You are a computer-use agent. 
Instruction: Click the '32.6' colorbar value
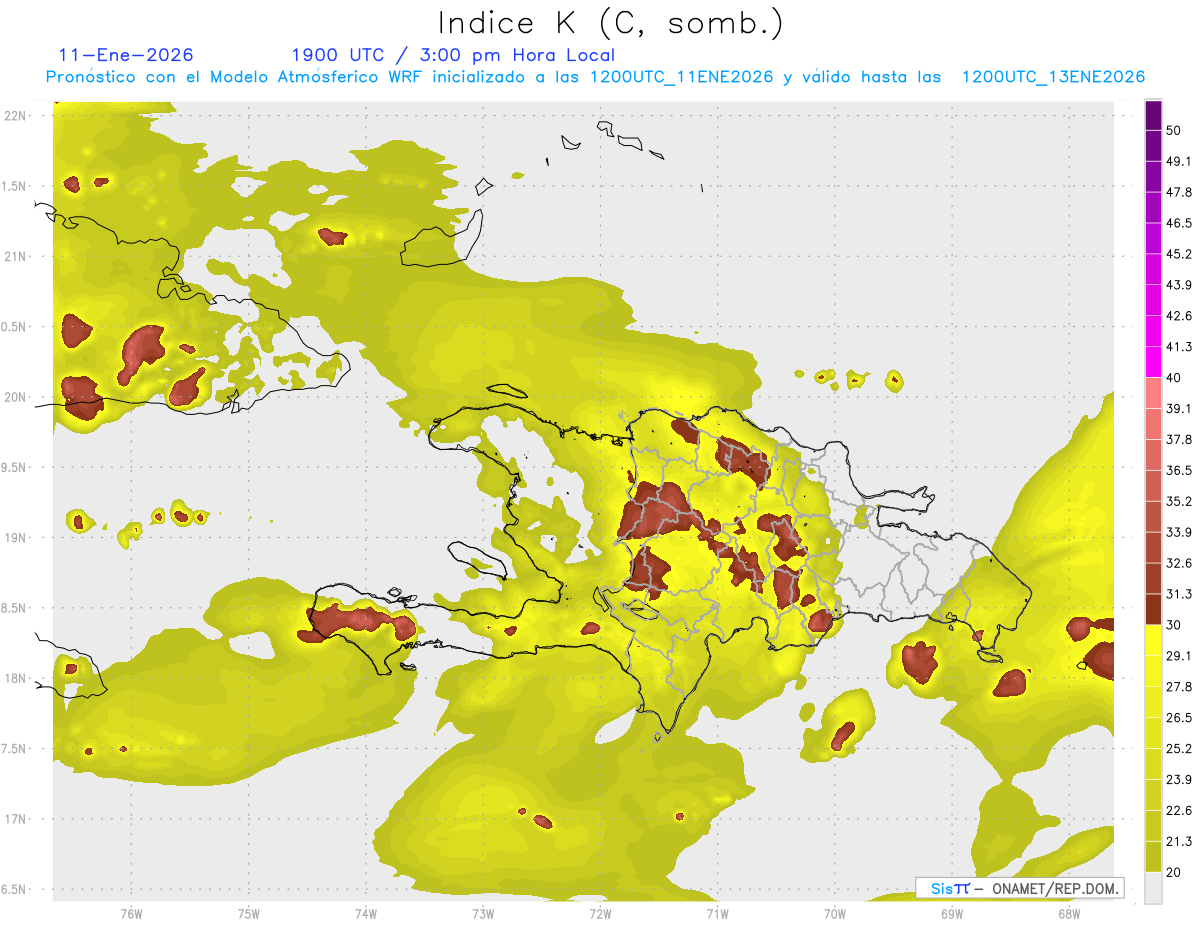(x=1179, y=564)
